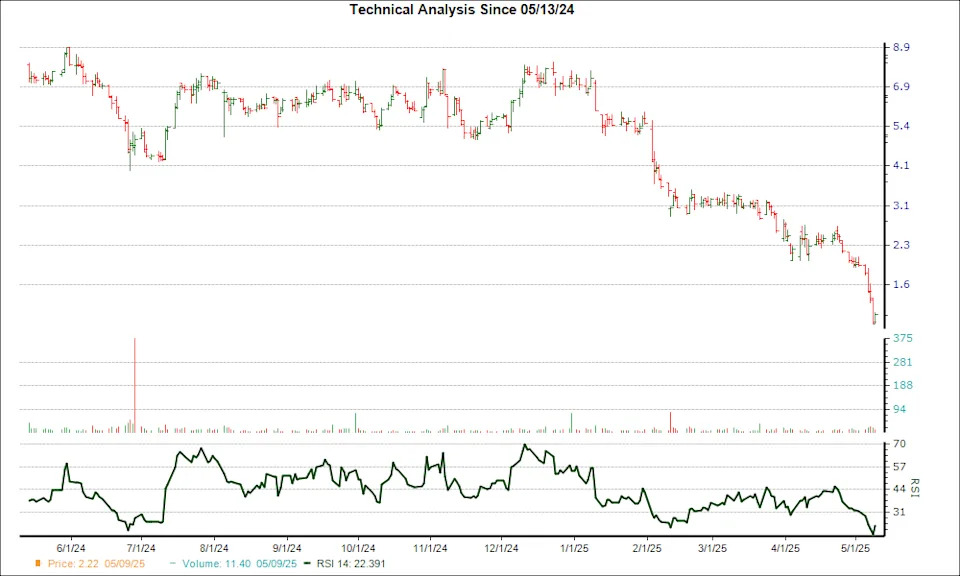Click the chart title 'Technical Analysis Since 05/13/24'
The width and height of the screenshot is (960, 576).
tap(462, 10)
